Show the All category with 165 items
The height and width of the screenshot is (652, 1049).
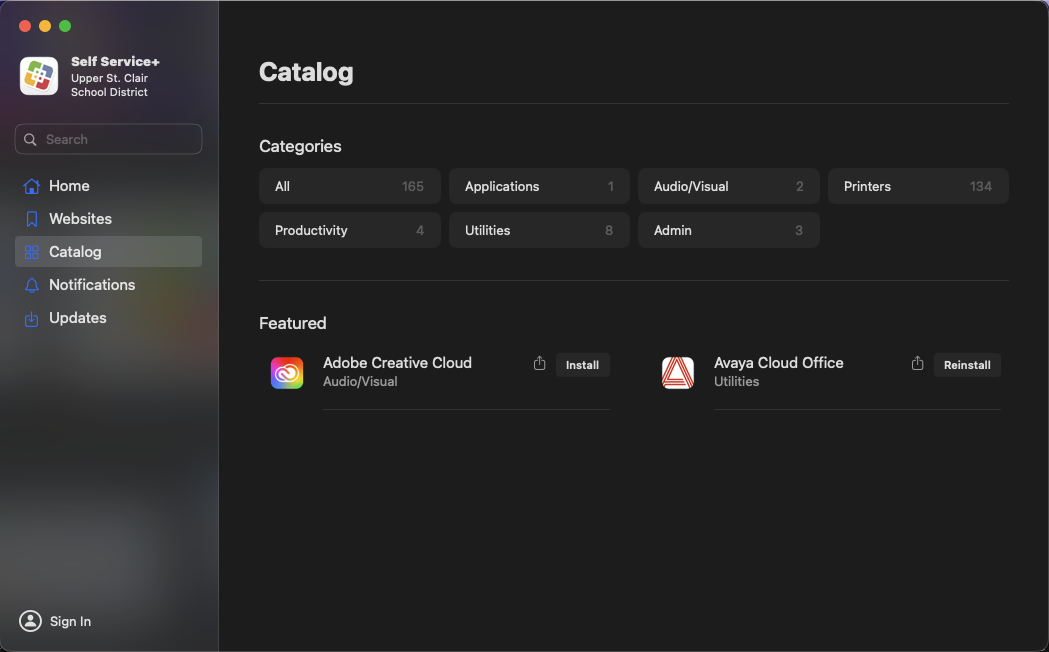click(x=349, y=186)
